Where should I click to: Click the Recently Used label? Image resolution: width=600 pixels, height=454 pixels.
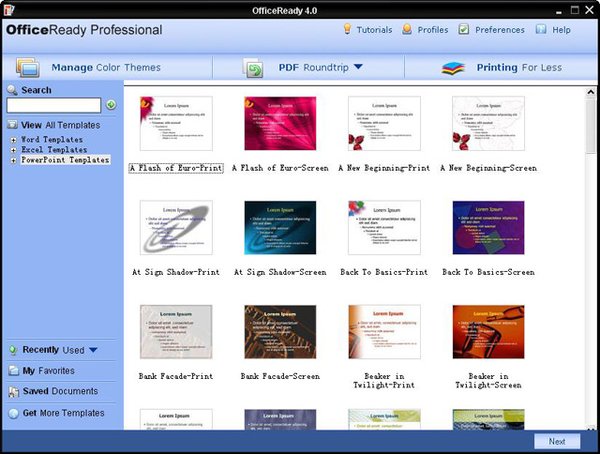pyautogui.click(x=54, y=350)
